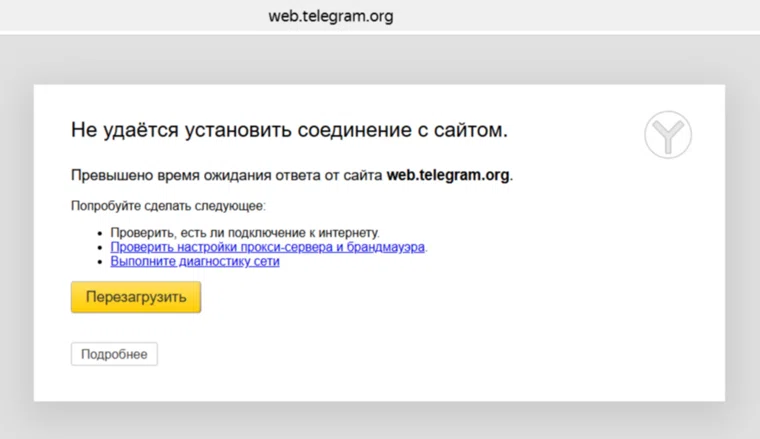
Task: Open the proxy and firewall settings link
Action: click(x=267, y=247)
